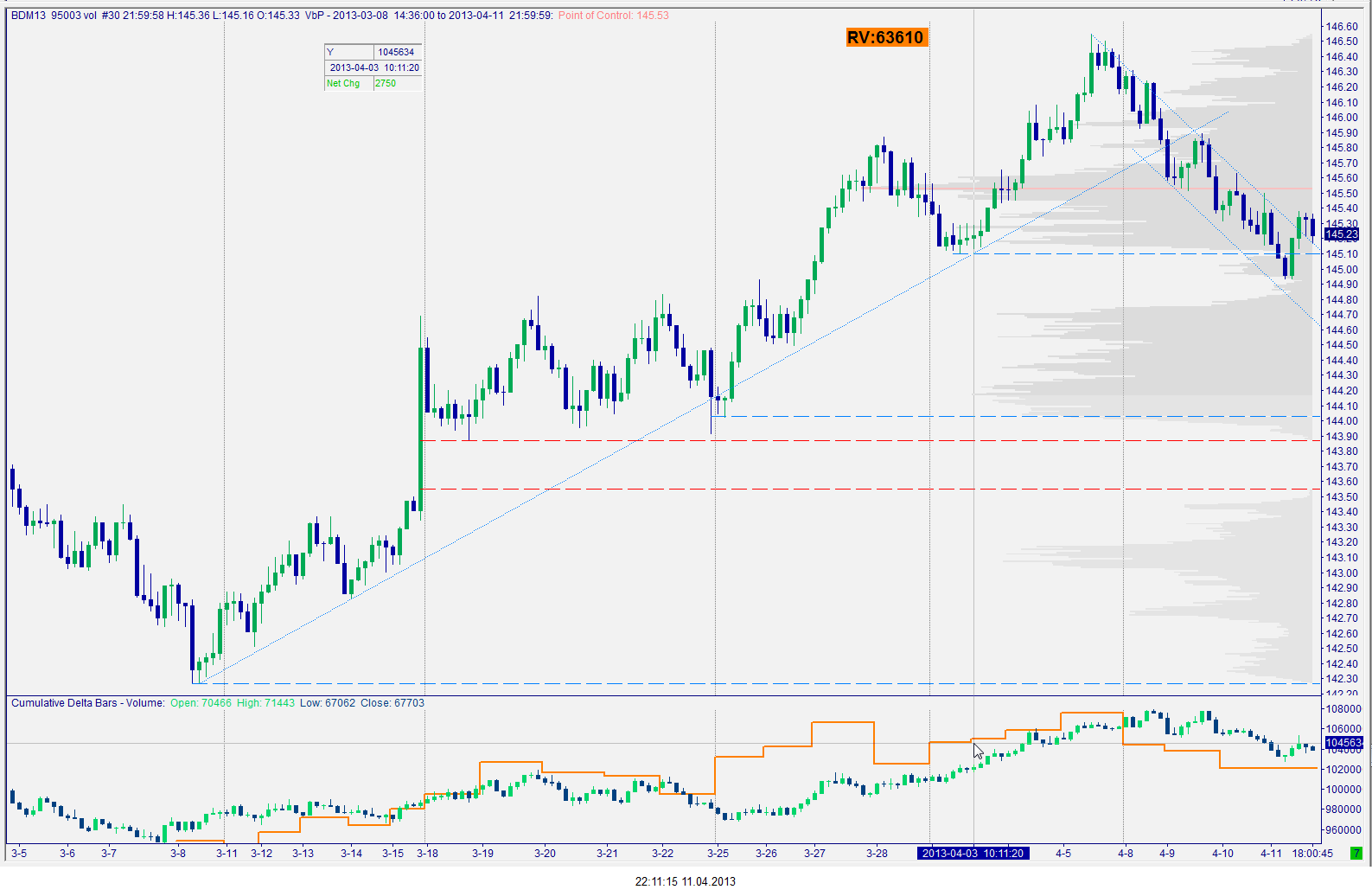Click the Close: 67703 value in delta header
Viewport: 1372px width, 896px height.
click(x=392, y=703)
